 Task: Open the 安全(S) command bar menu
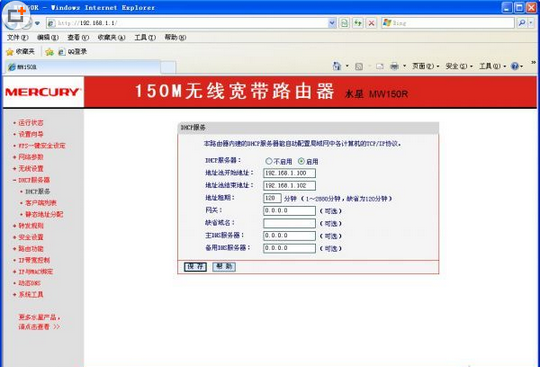point(459,66)
